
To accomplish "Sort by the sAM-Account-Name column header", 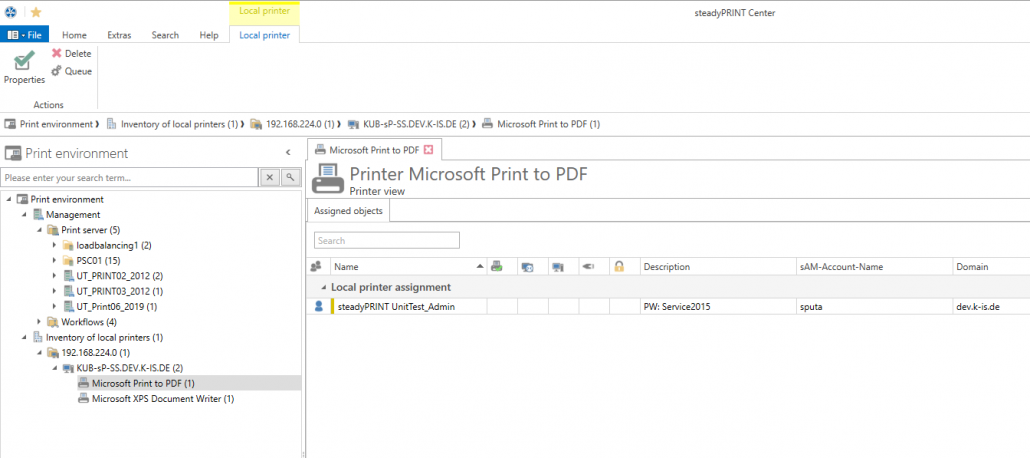I will [x=873, y=267].
